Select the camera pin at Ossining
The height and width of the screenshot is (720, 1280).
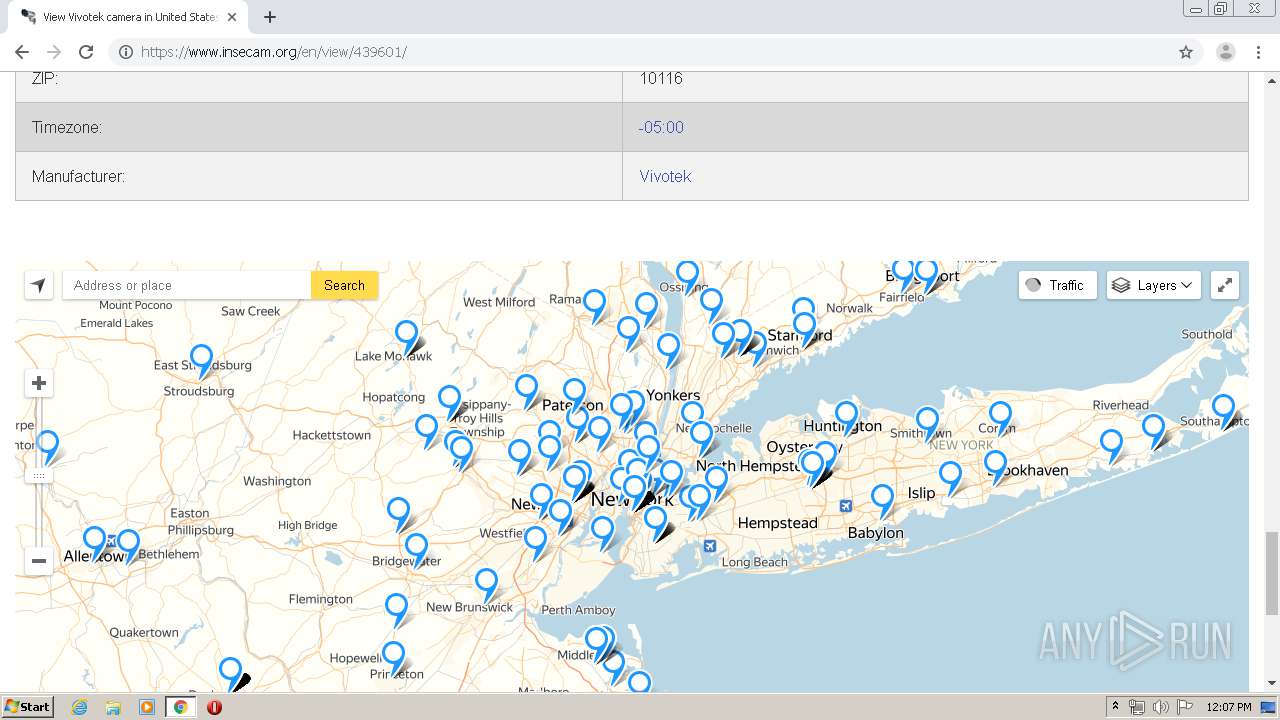pyautogui.click(x=687, y=274)
